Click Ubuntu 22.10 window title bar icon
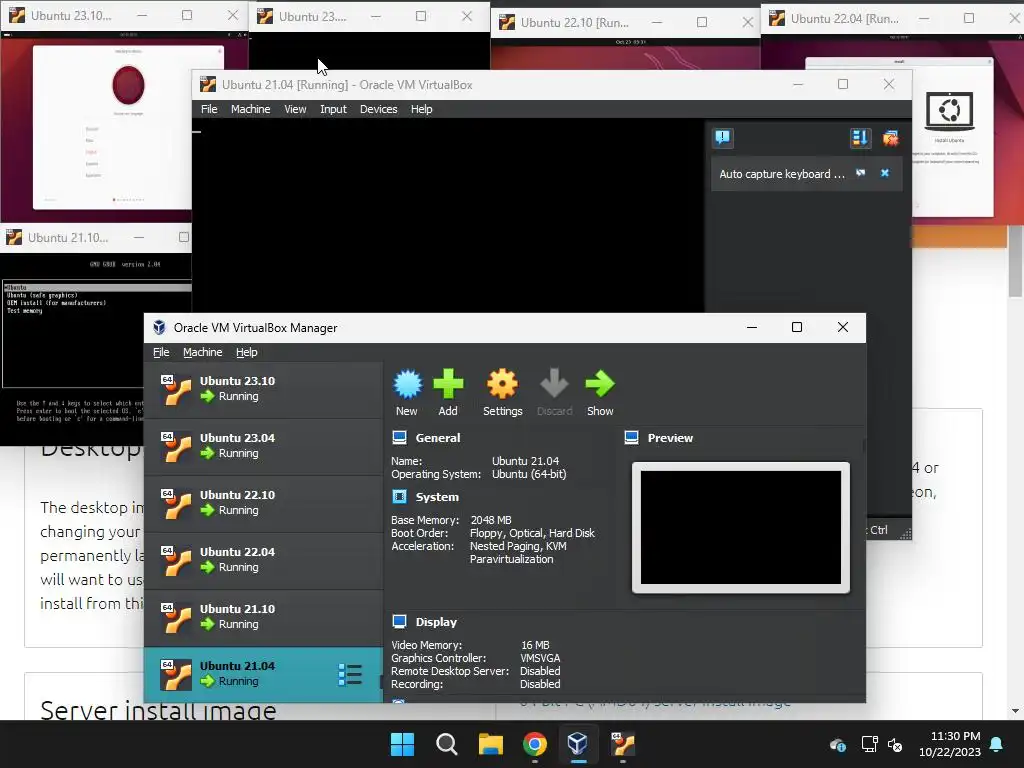1024x768 pixels. tap(507, 23)
